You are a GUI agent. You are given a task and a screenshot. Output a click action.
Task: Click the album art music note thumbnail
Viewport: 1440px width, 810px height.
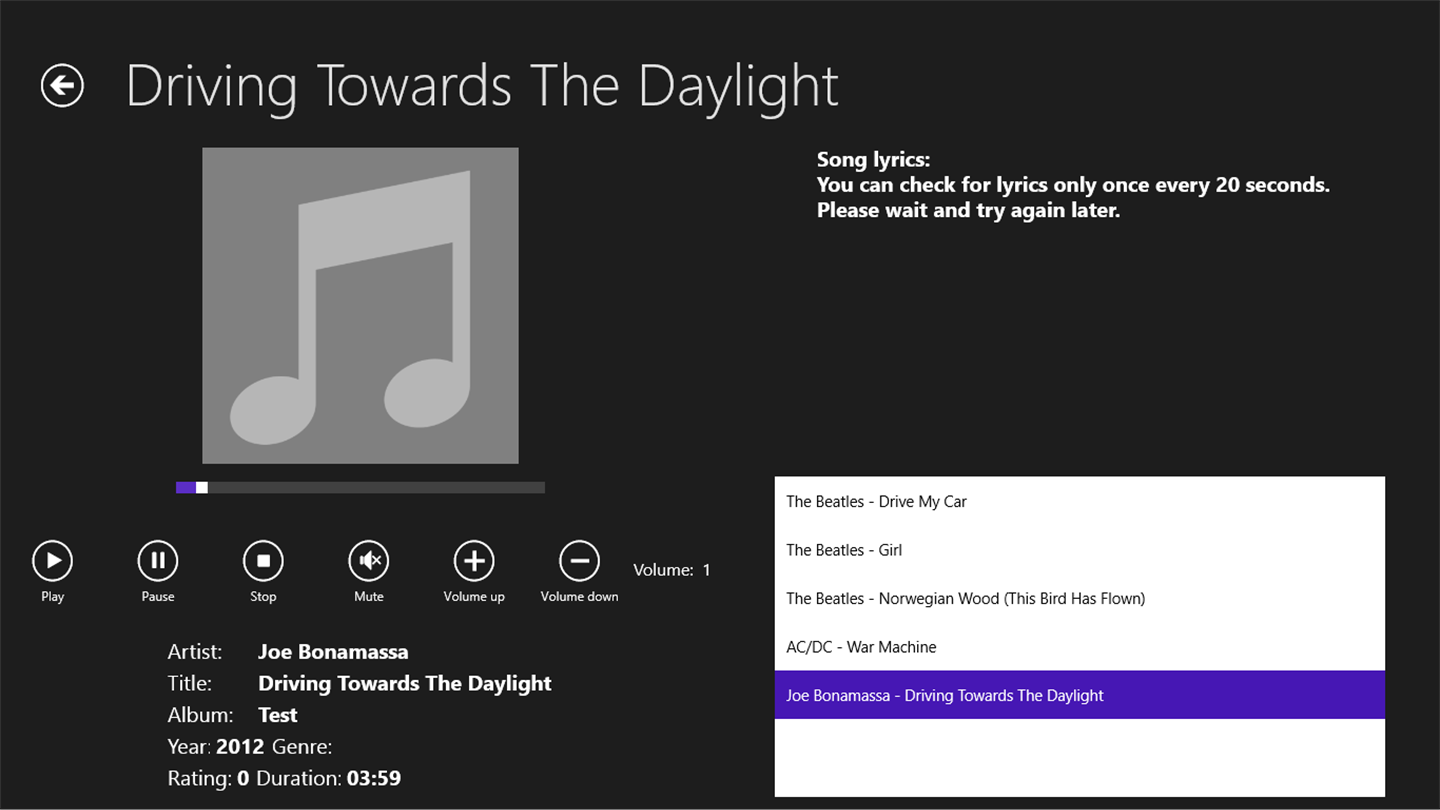[360, 305]
